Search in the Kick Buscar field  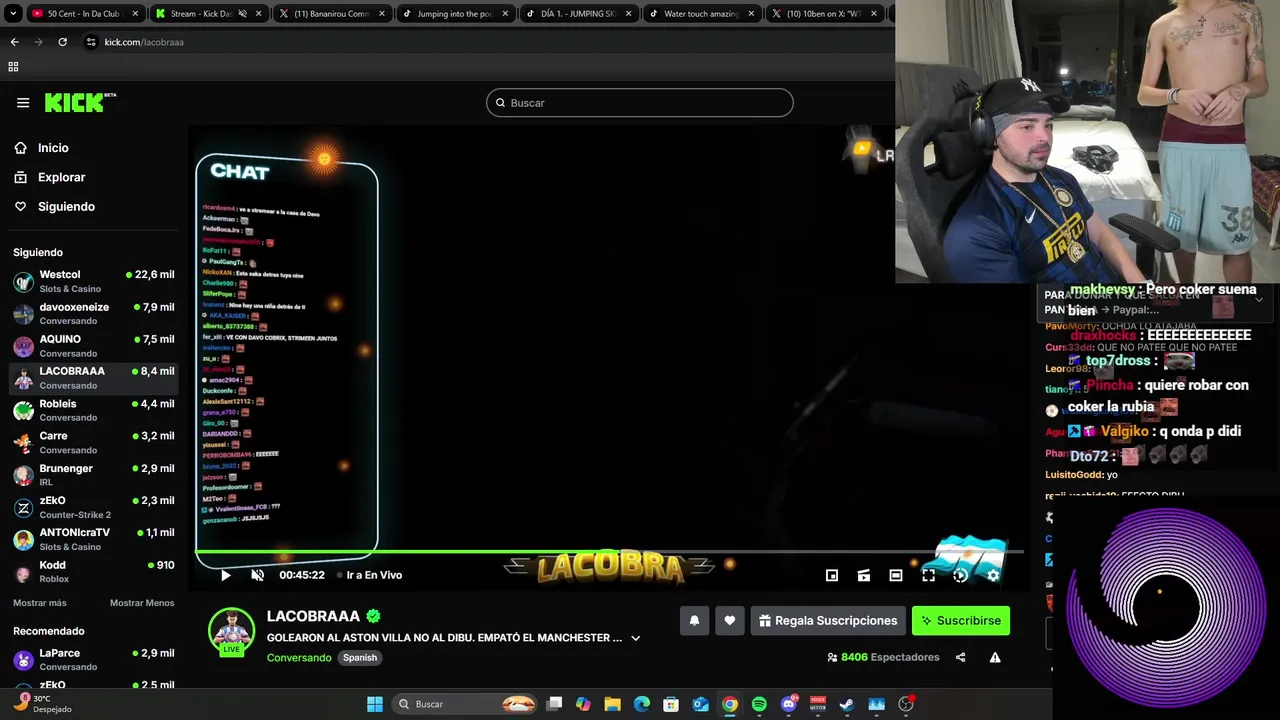click(x=640, y=103)
